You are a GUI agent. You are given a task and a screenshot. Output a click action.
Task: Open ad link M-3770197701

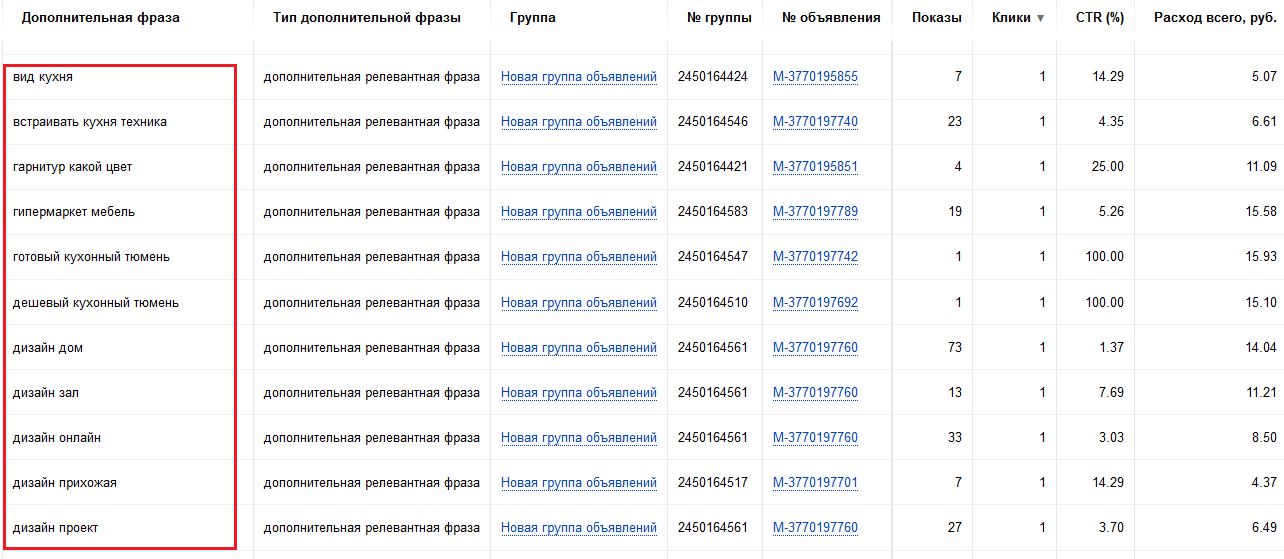(x=815, y=483)
